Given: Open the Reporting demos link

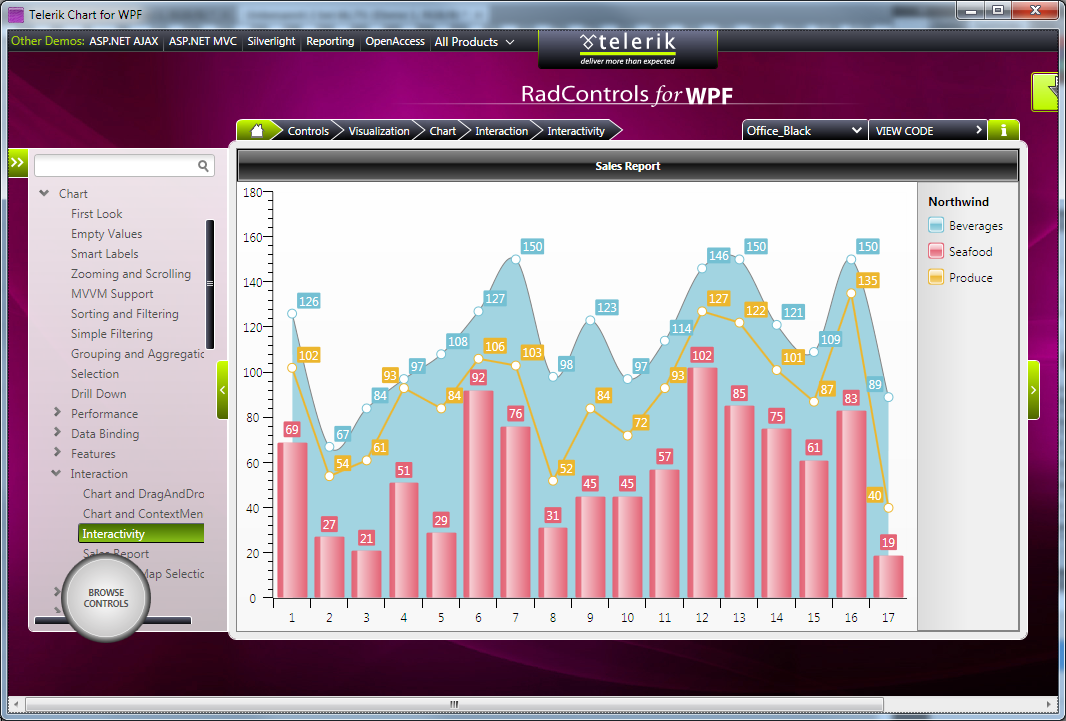Looking at the screenshot, I should (330, 41).
